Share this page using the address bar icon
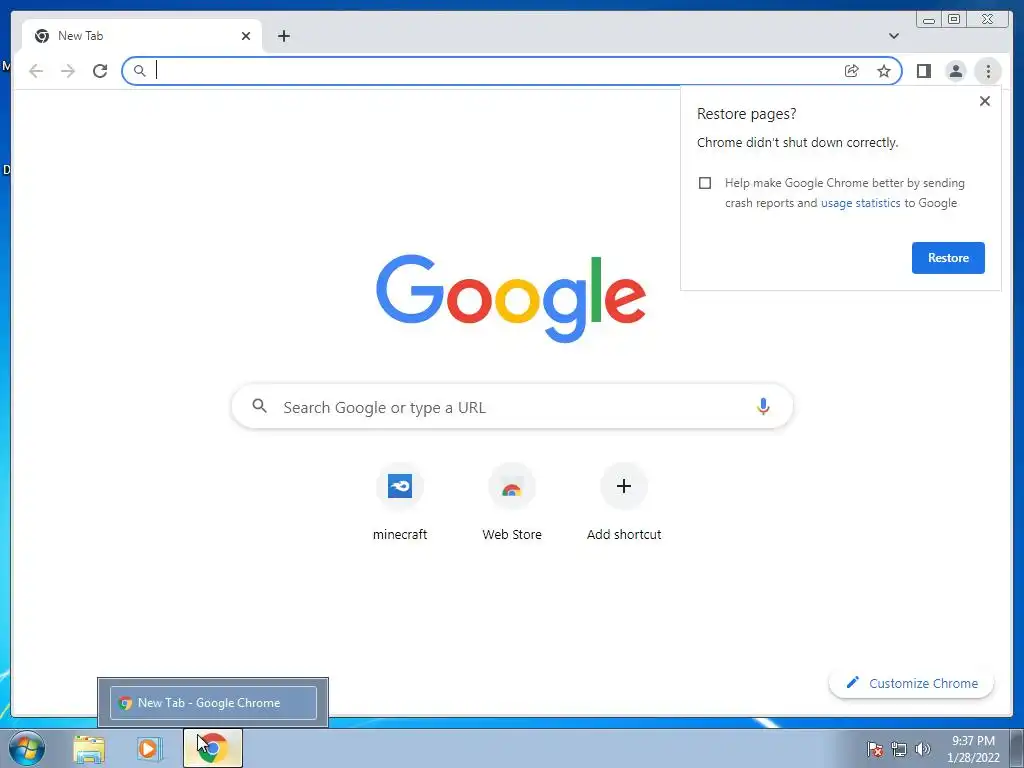Screen dimensions: 1024x768 852,71
